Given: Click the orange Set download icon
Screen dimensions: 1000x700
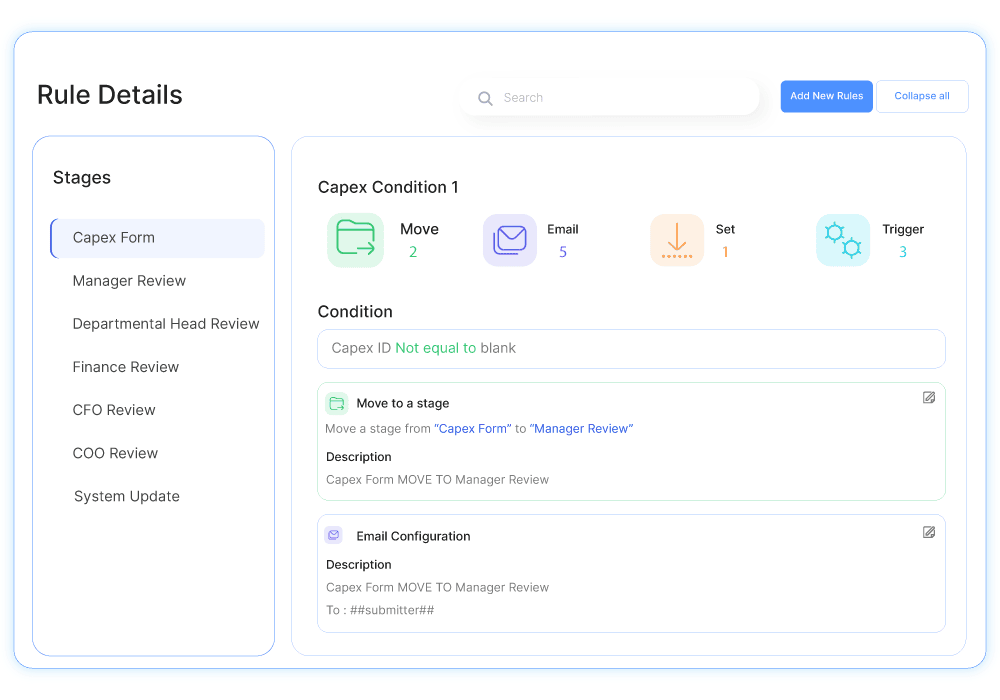Looking at the screenshot, I should pyautogui.click(x=677, y=240).
